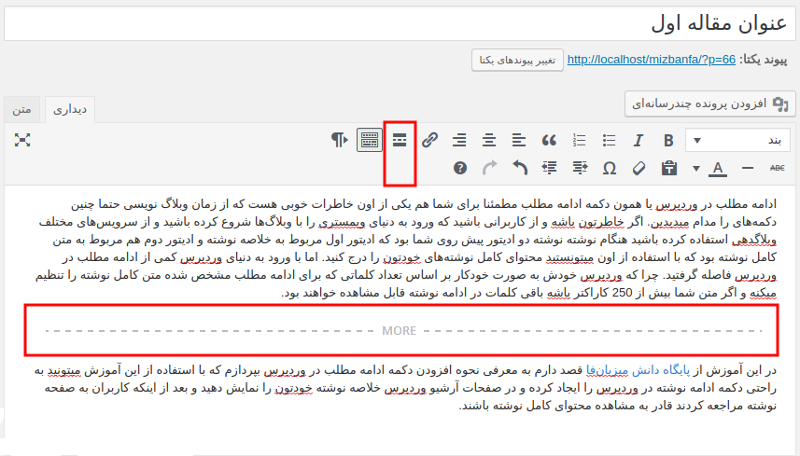Toggle bold formatting
The width and height of the screenshot is (800, 456).
[668, 140]
